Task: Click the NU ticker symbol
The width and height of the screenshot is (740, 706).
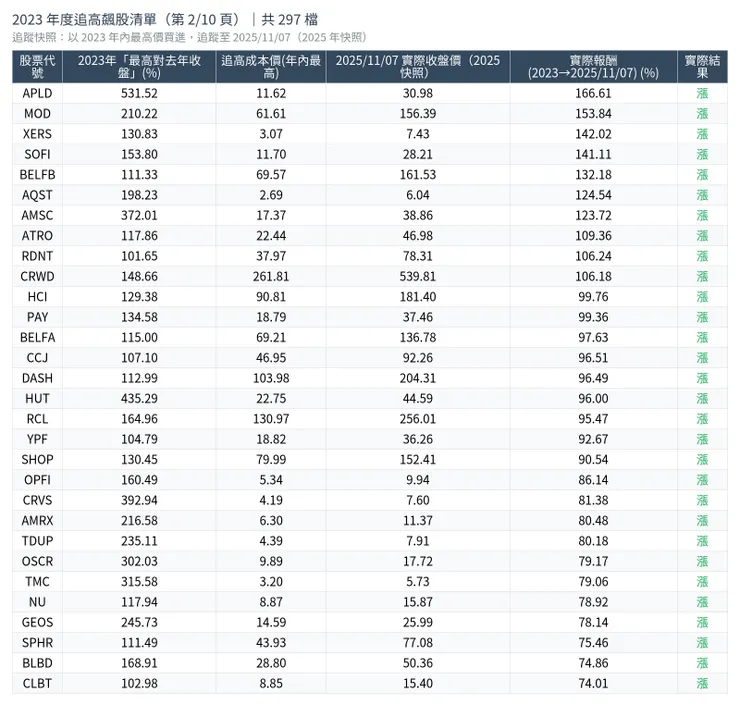Action: (37, 602)
